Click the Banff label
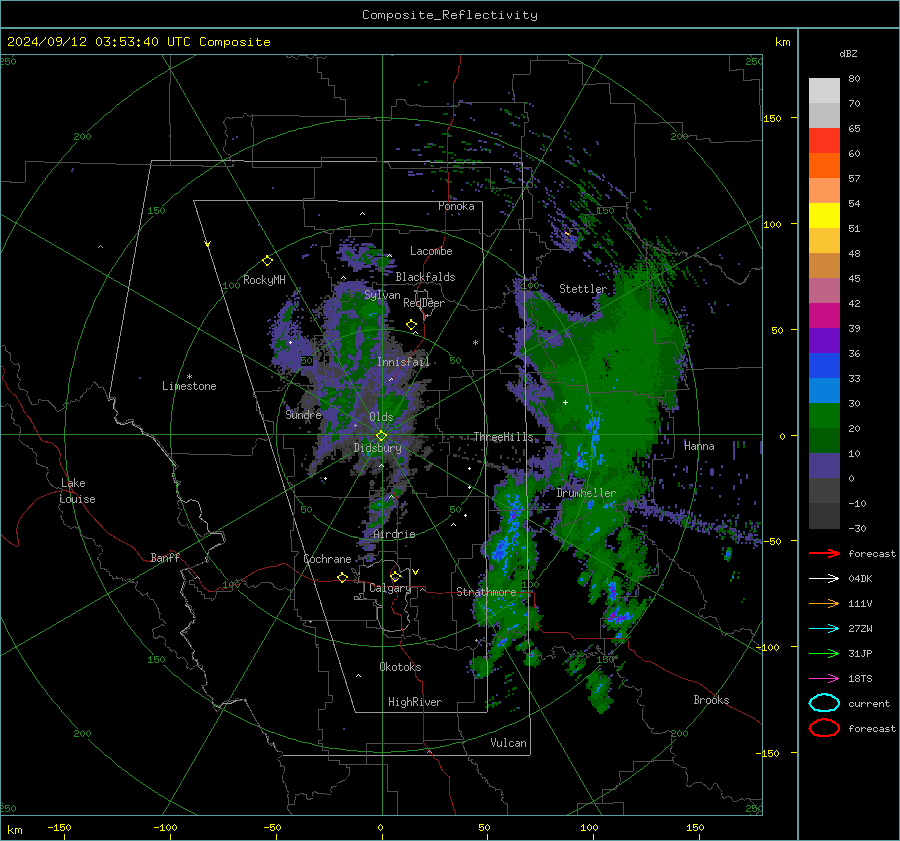The width and height of the screenshot is (900, 841). point(165,557)
